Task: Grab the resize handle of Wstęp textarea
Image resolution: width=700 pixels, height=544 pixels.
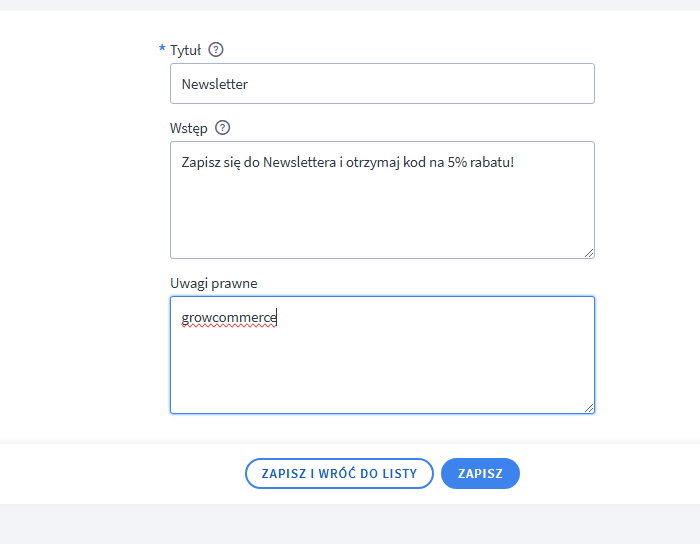Action: click(x=589, y=253)
